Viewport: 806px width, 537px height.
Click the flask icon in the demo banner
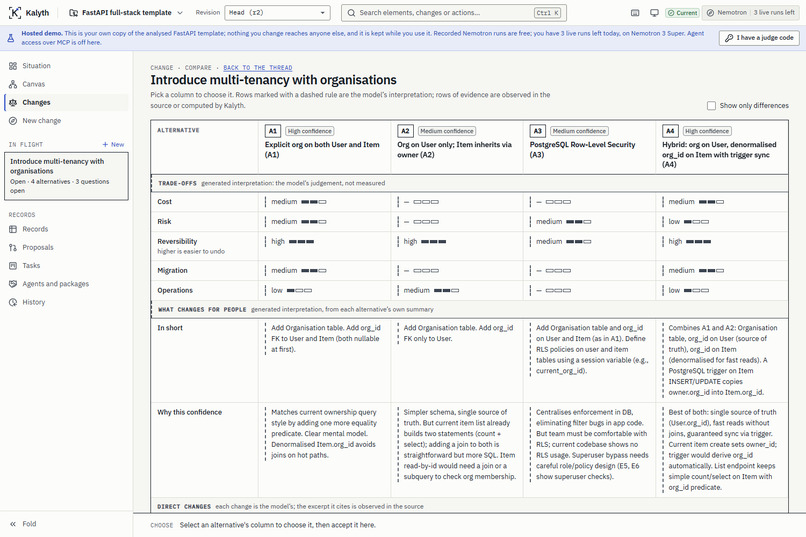11,38
